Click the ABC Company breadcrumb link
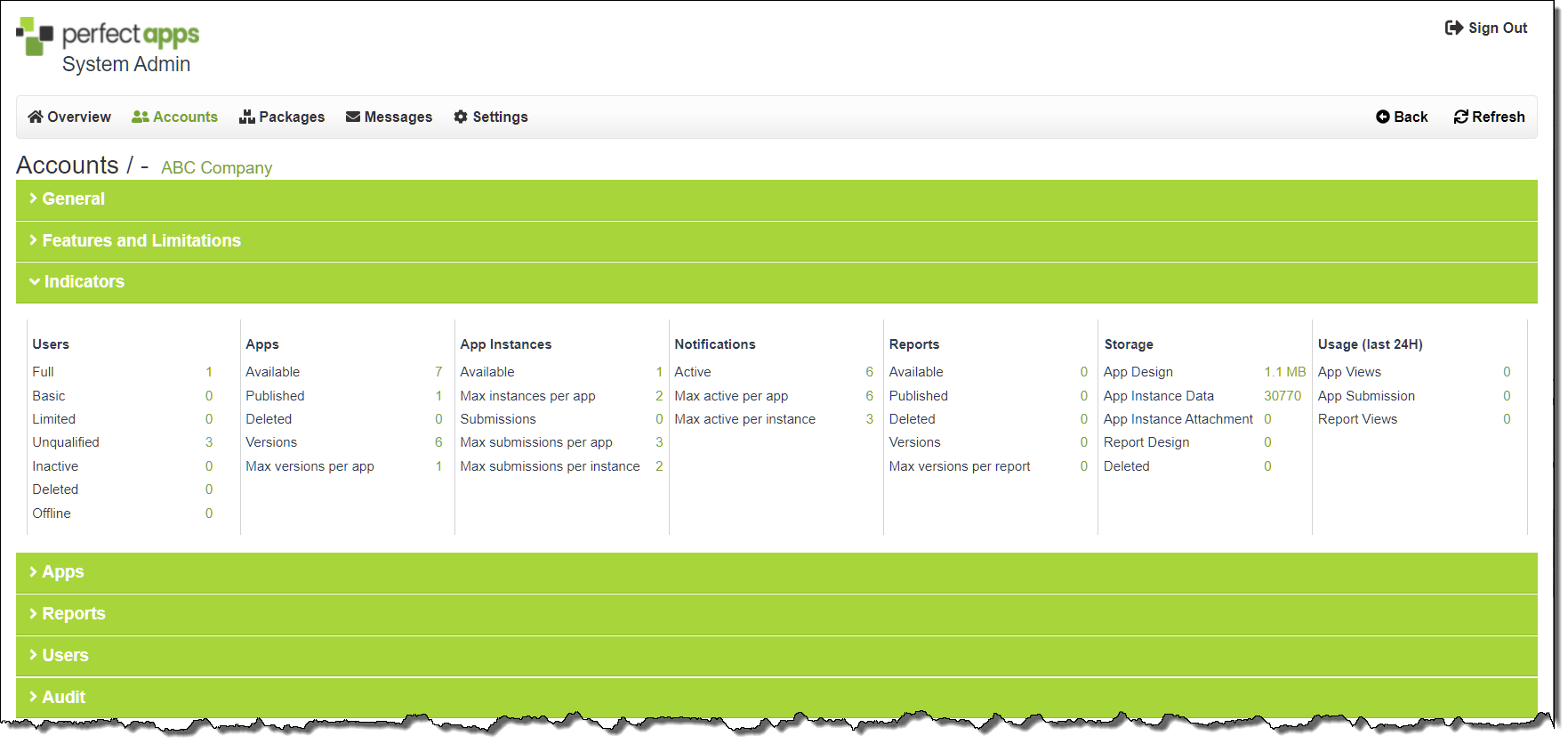 (216, 167)
